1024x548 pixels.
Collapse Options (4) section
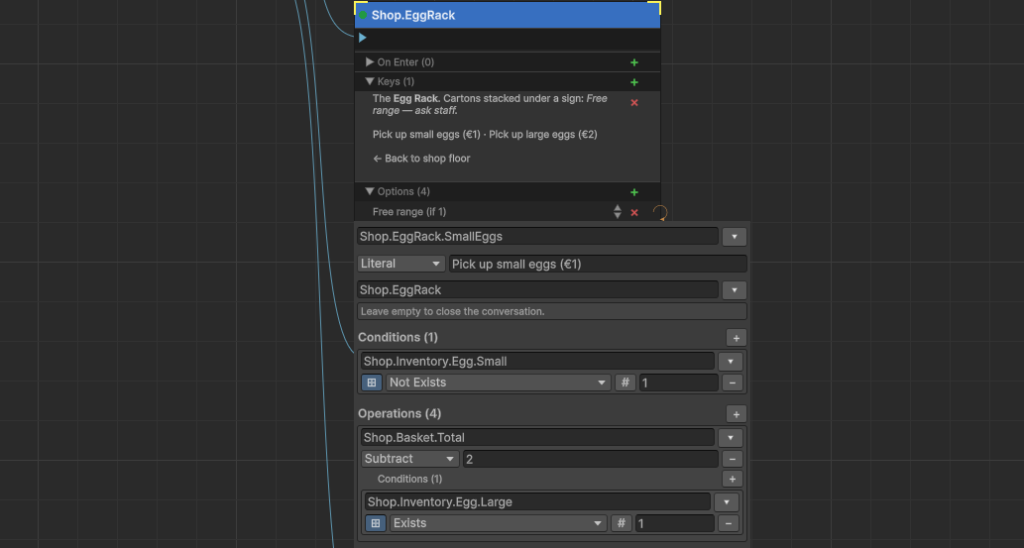tap(370, 191)
